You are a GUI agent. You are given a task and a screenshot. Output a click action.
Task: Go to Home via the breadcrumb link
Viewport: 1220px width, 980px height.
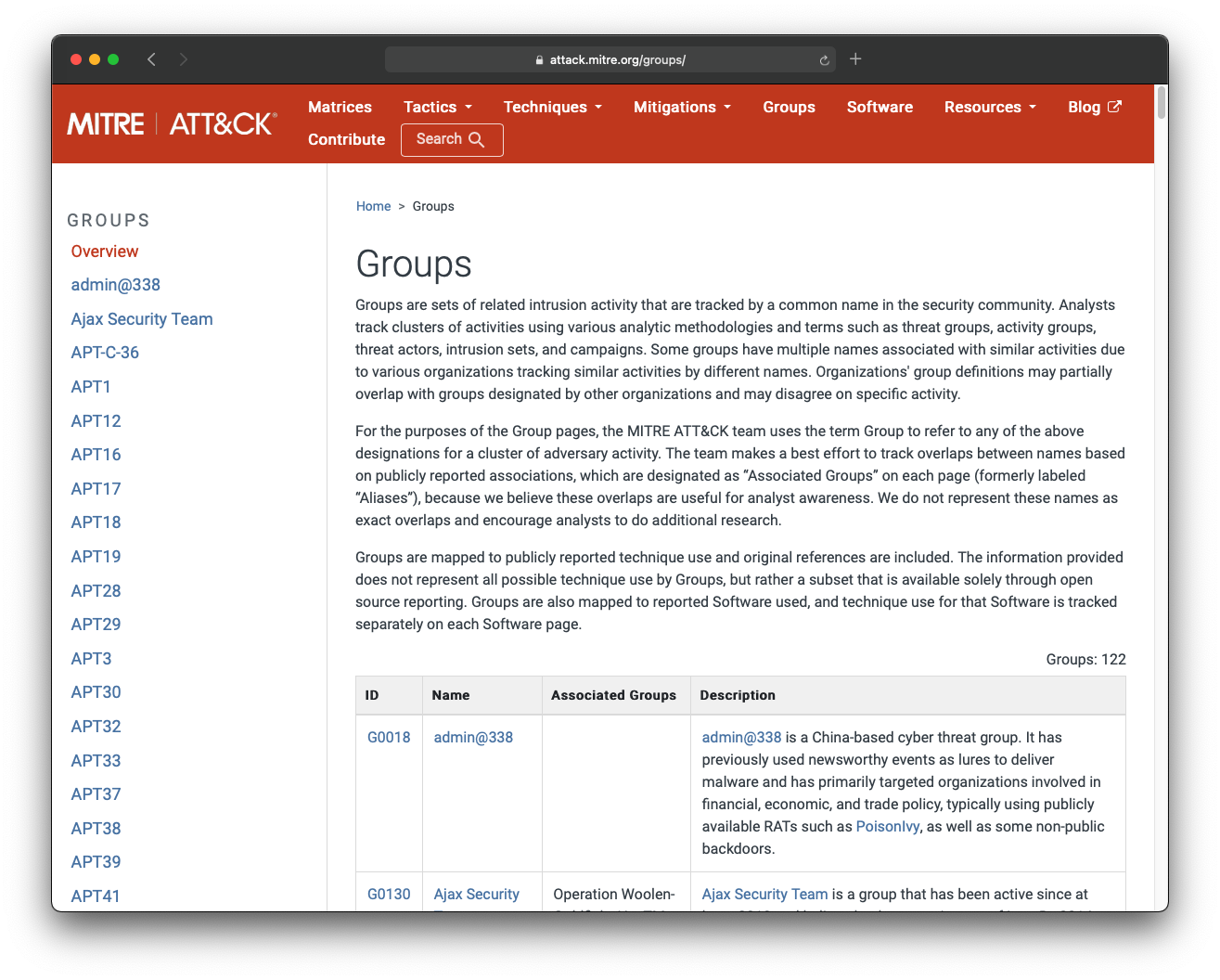373,206
